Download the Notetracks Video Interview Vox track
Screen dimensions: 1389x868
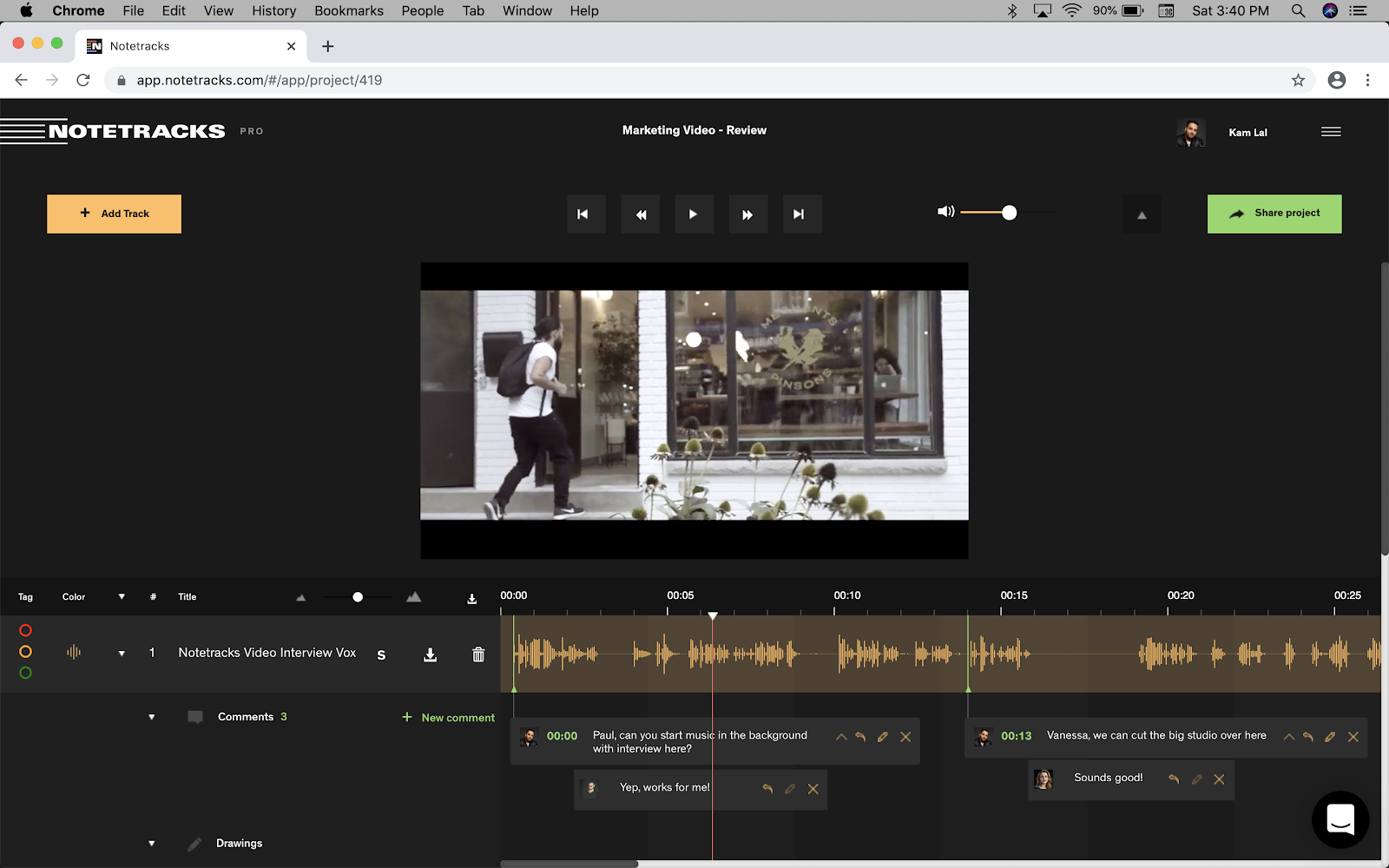(x=430, y=654)
